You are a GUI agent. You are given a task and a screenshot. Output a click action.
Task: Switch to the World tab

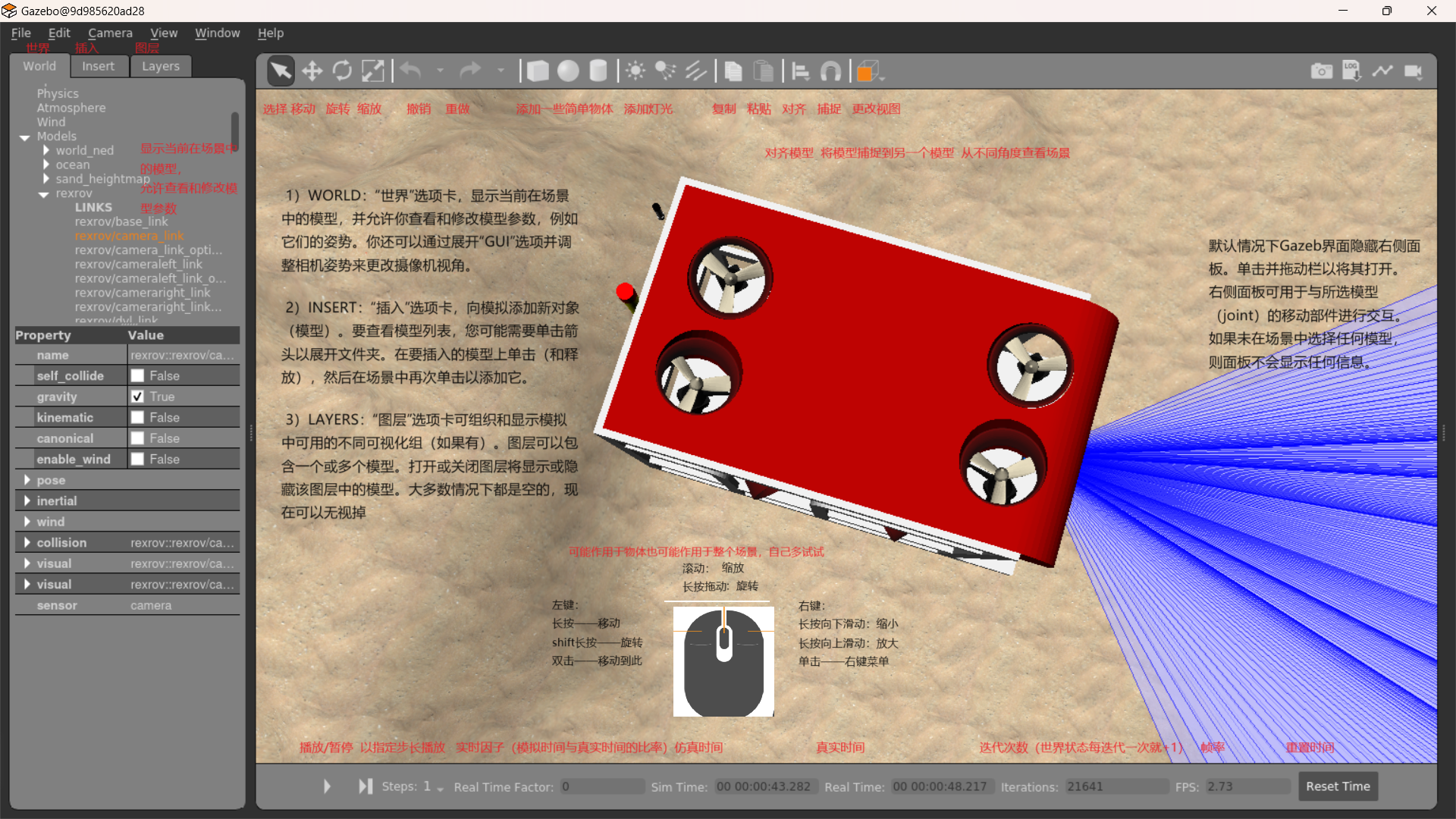tap(39, 66)
